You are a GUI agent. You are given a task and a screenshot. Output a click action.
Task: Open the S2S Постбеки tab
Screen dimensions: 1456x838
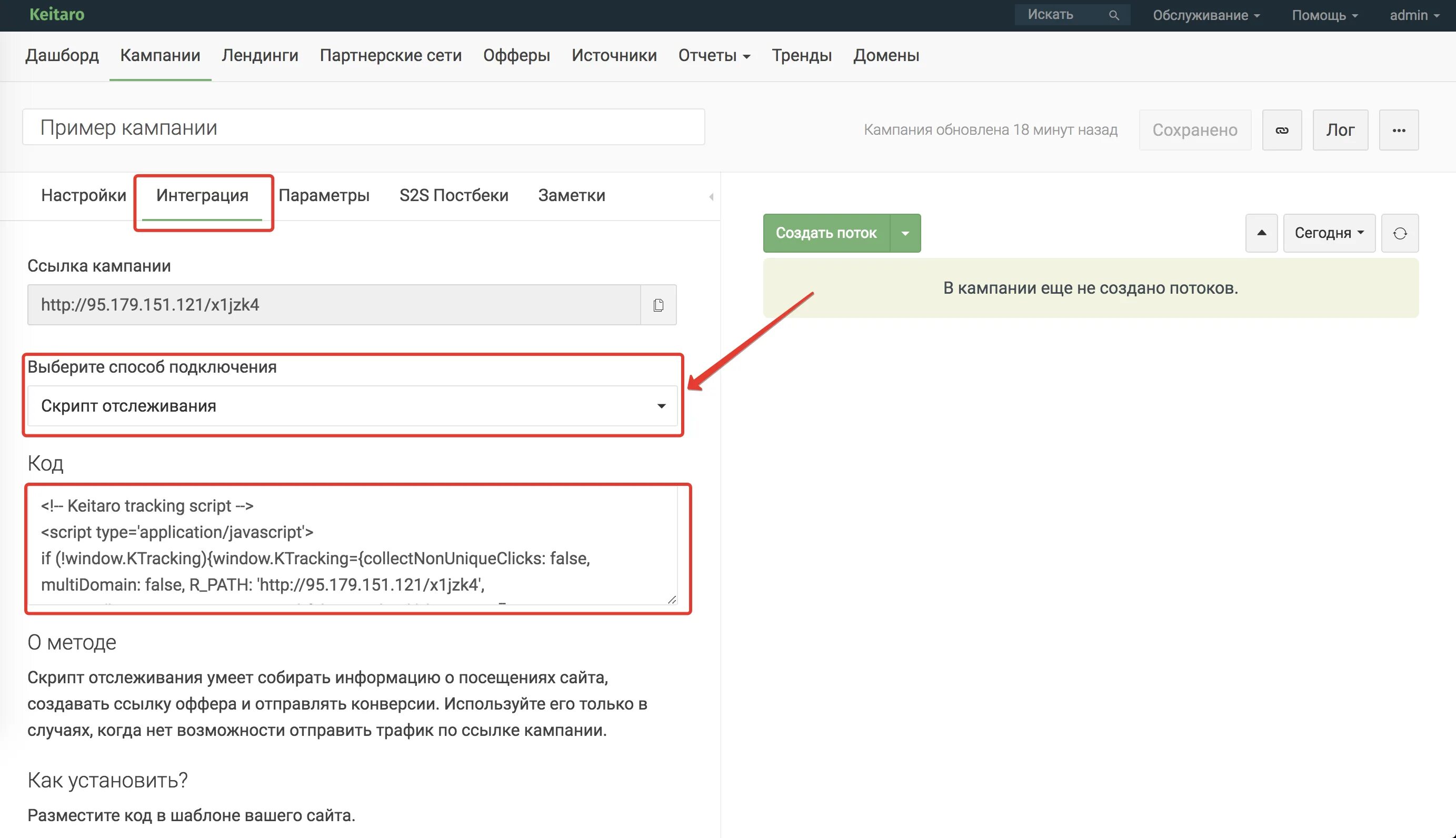[x=454, y=196]
